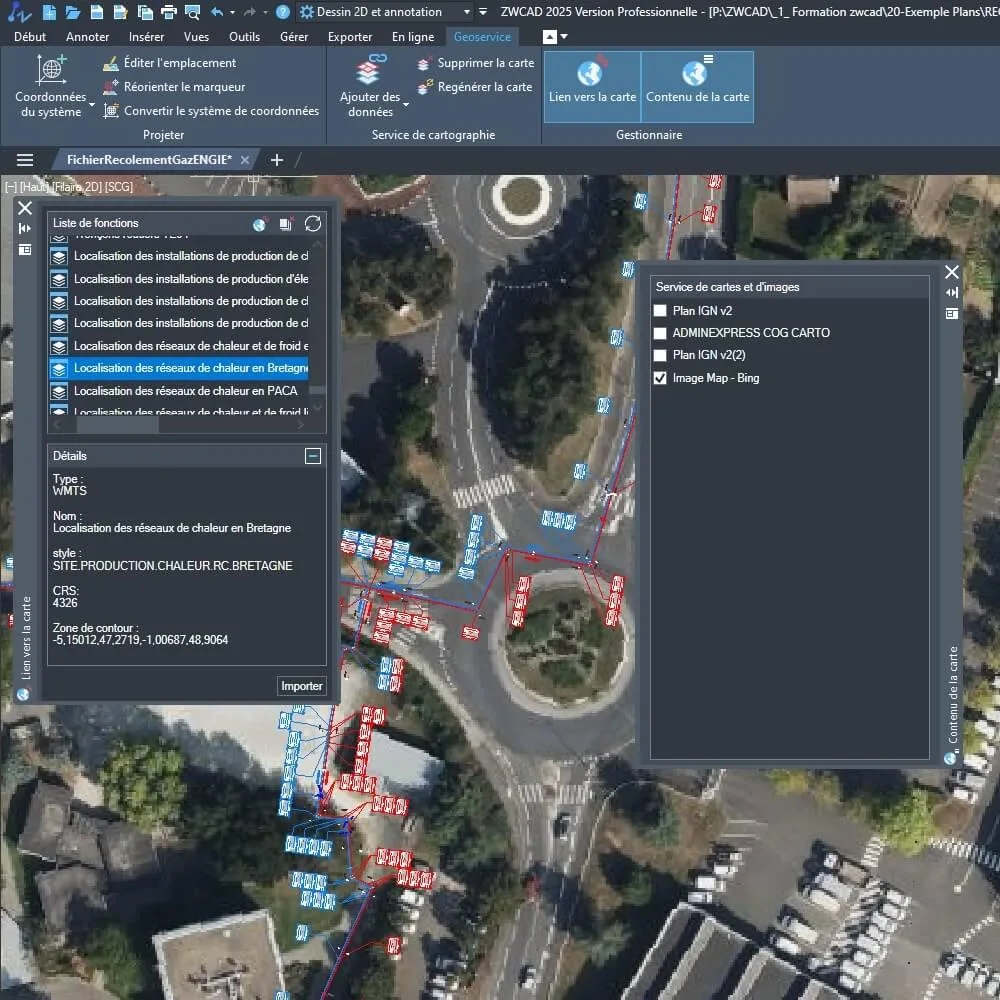Enable the Plan IGN v2 checkbox
The image size is (1000, 1000).
point(660,311)
